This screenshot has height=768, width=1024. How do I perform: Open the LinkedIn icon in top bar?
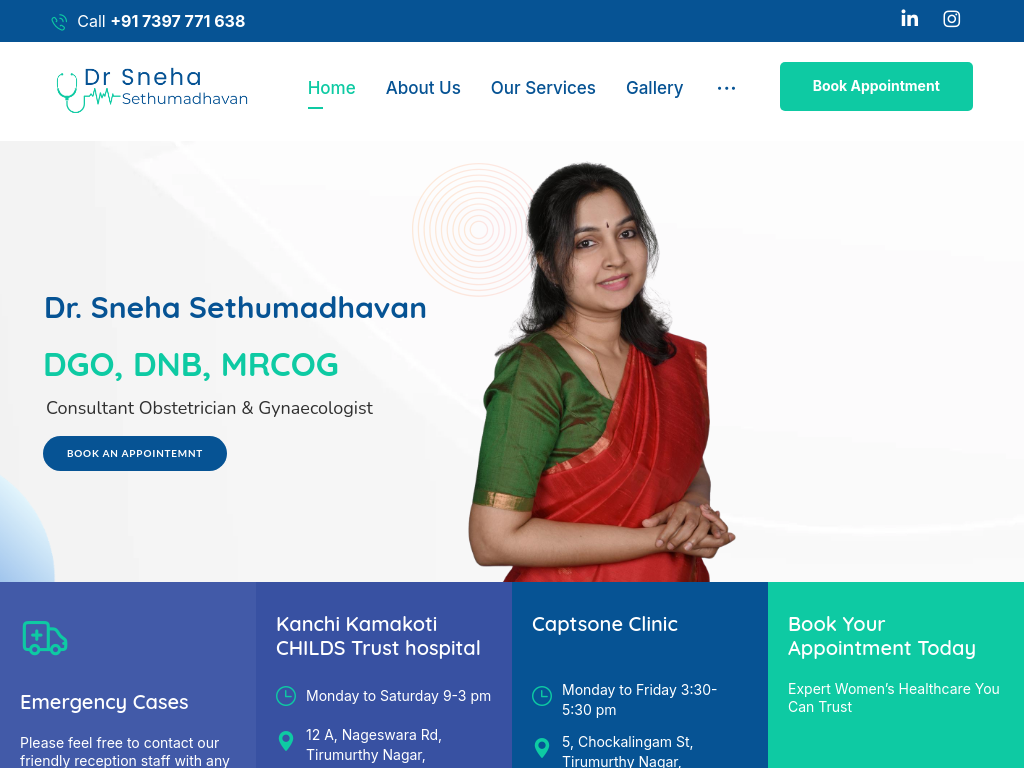(x=909, y=19)
